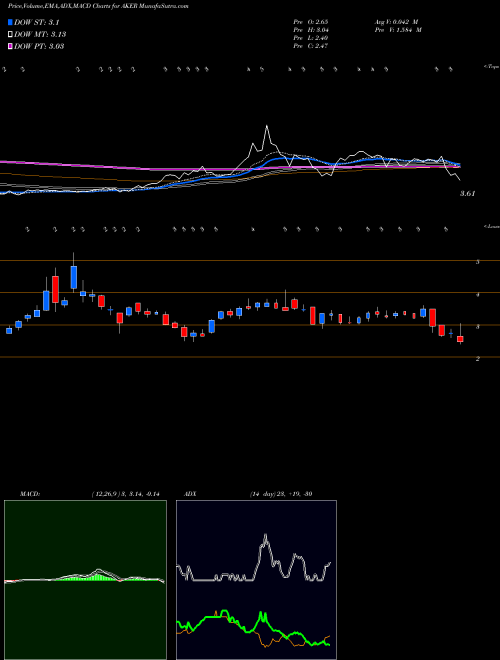Select the 'DOW MT: 3.13' legend label

[x=40, y=35]
